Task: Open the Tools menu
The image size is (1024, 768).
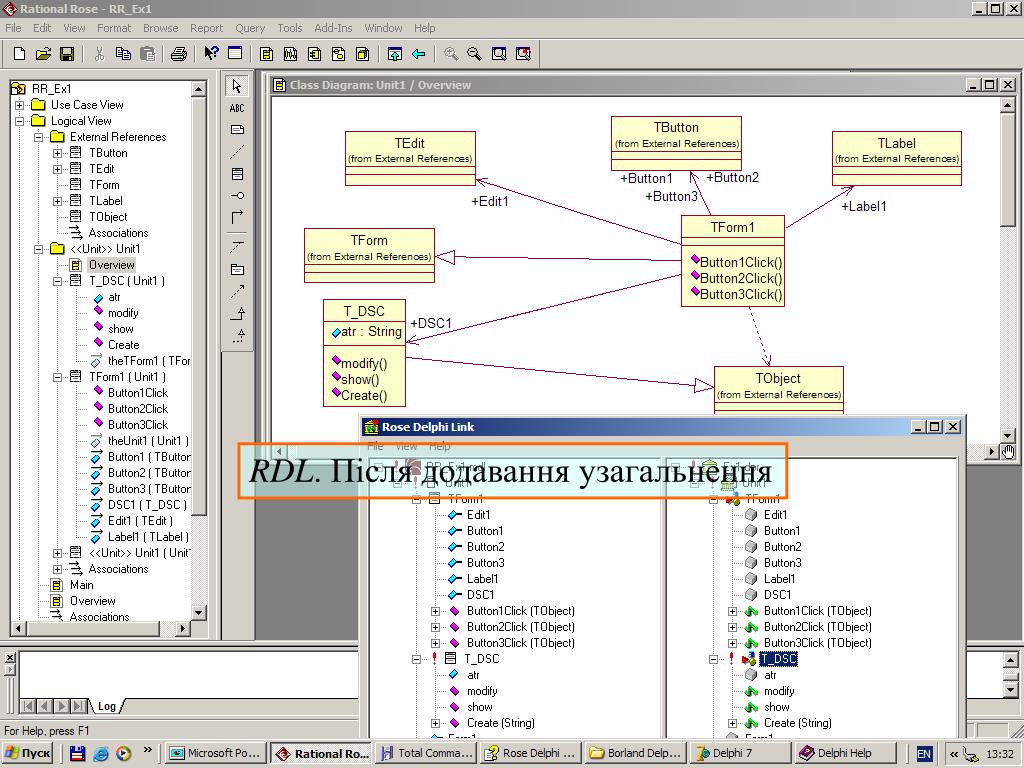Action: pos(289,28)
